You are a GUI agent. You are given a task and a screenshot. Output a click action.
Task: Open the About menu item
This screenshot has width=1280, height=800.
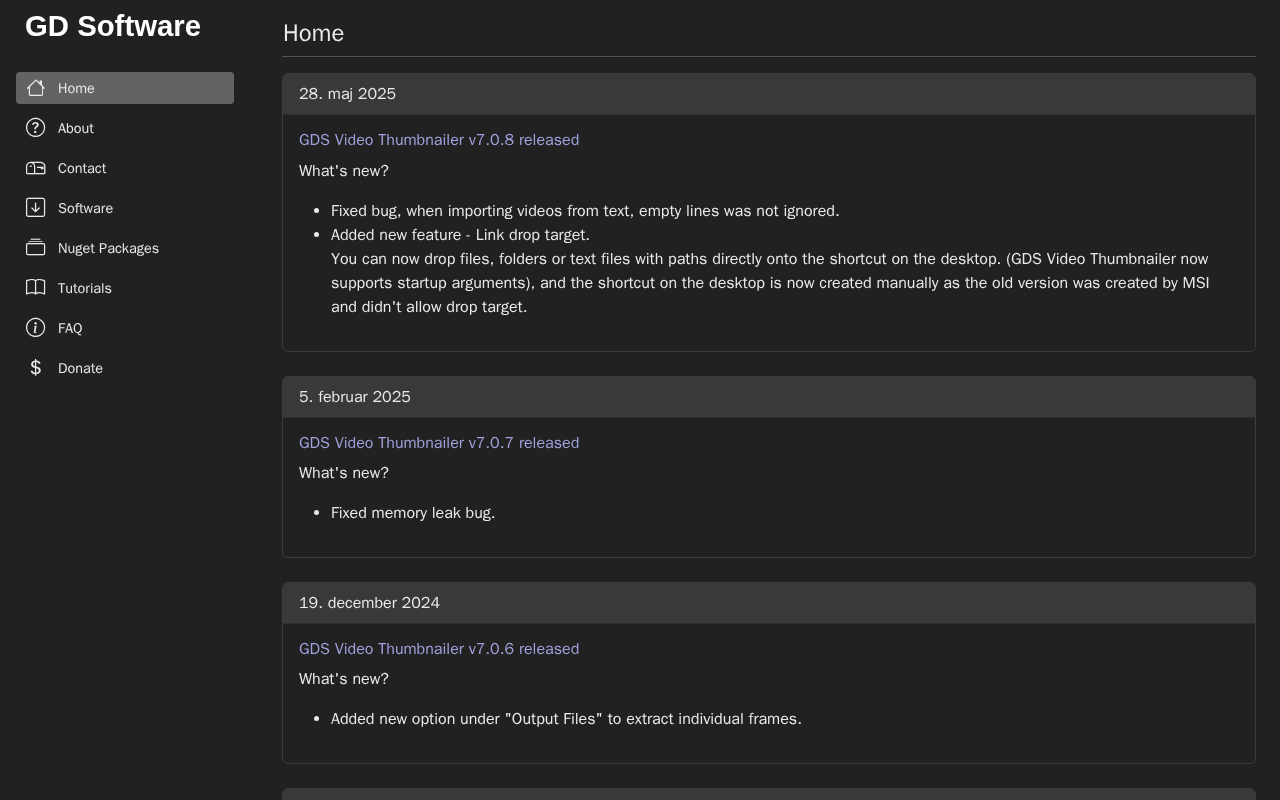(76, 128)
